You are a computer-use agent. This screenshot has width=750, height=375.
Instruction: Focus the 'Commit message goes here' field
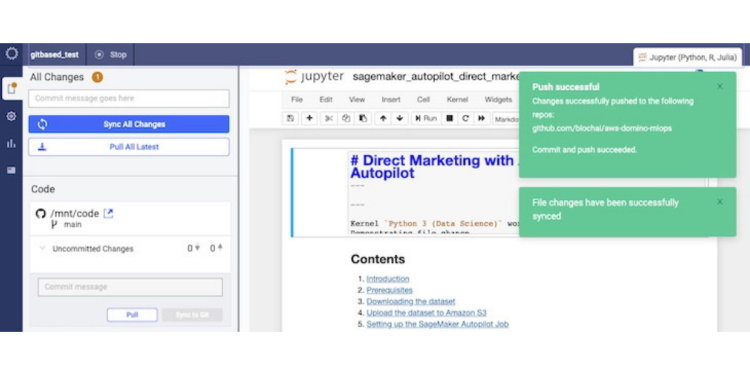tap(129, 99)
